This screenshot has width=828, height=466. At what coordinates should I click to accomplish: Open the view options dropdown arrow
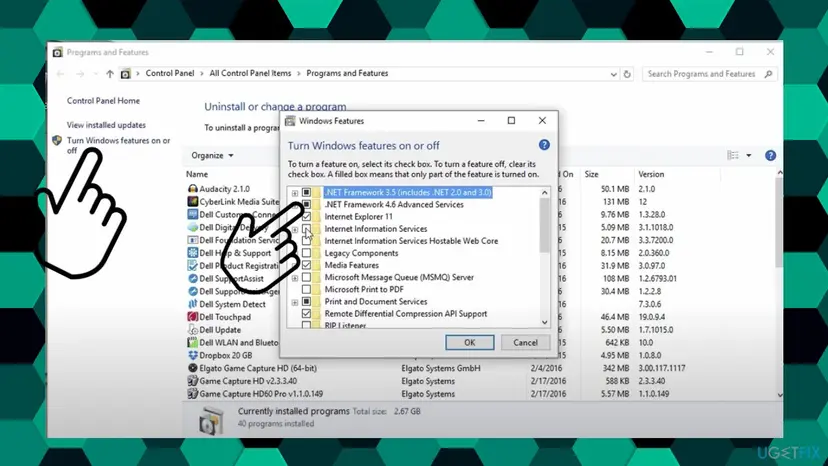(x=749, y=155)
